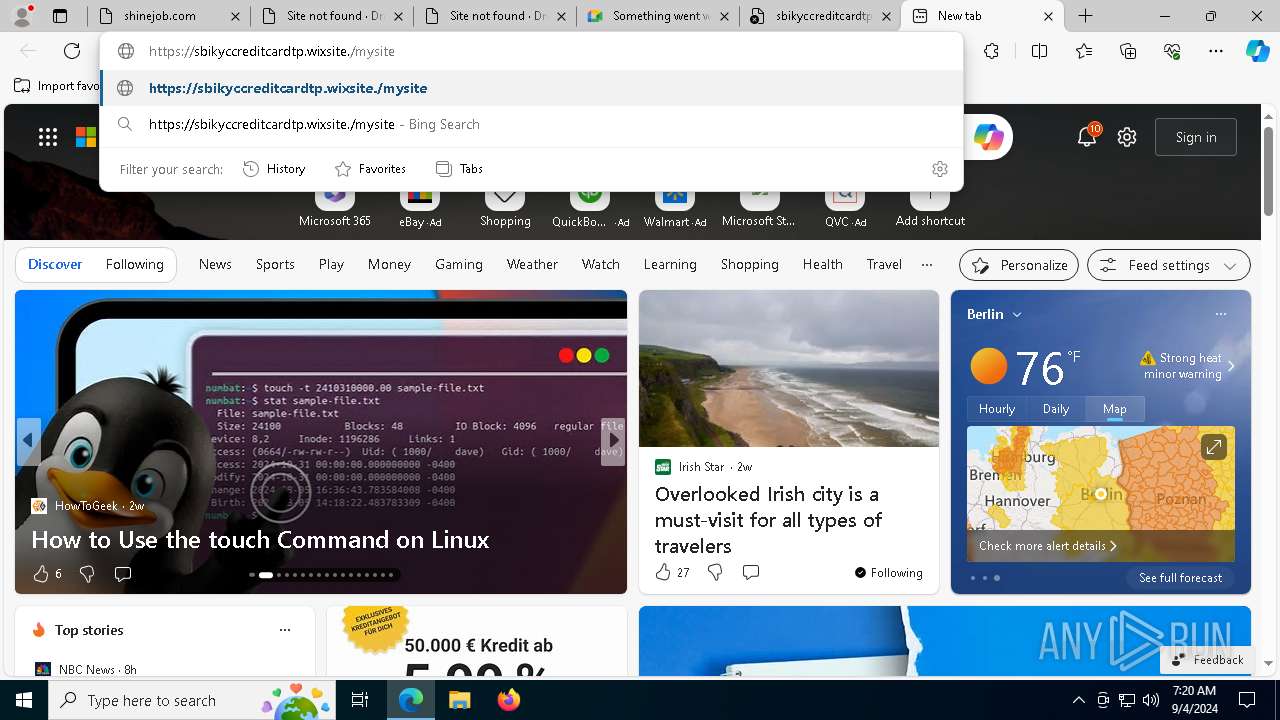Viewport: 1280px width, 720px height.
Task: Open address bar suggestion settings gear
Action: pyautogui.click(x=939, y=169)
